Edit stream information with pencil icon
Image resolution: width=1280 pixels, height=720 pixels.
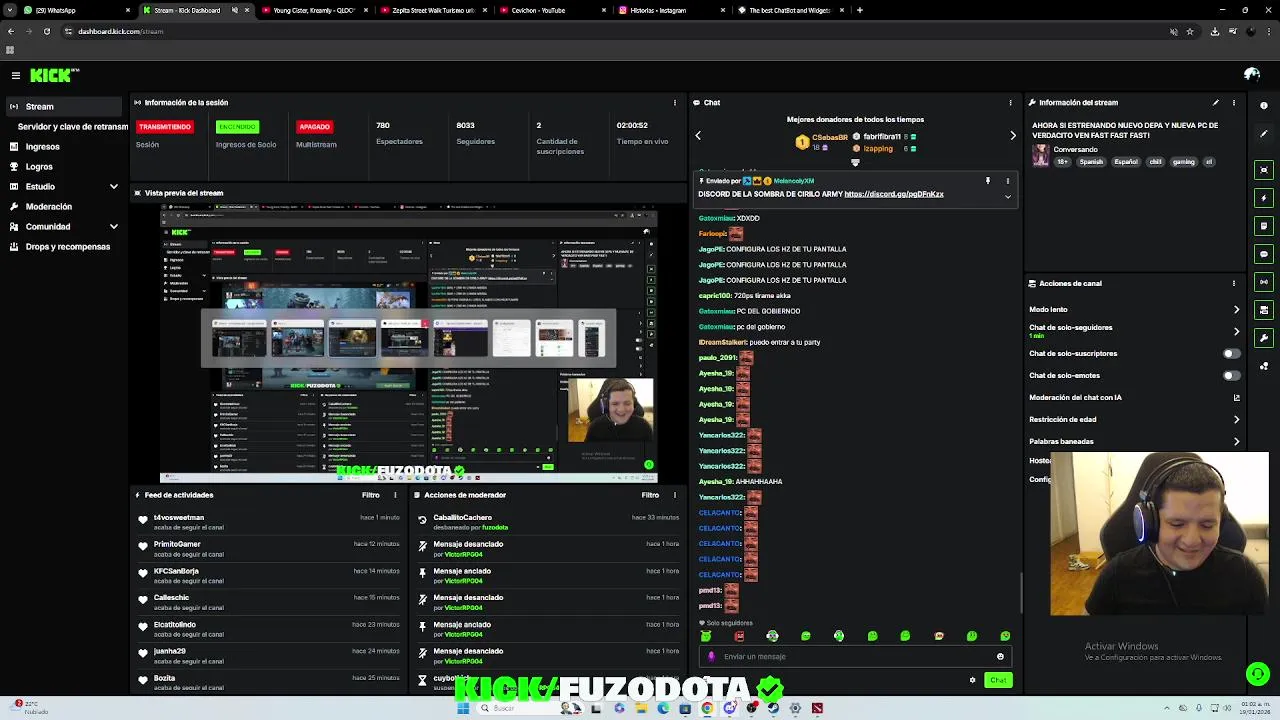coord(1216,102)
